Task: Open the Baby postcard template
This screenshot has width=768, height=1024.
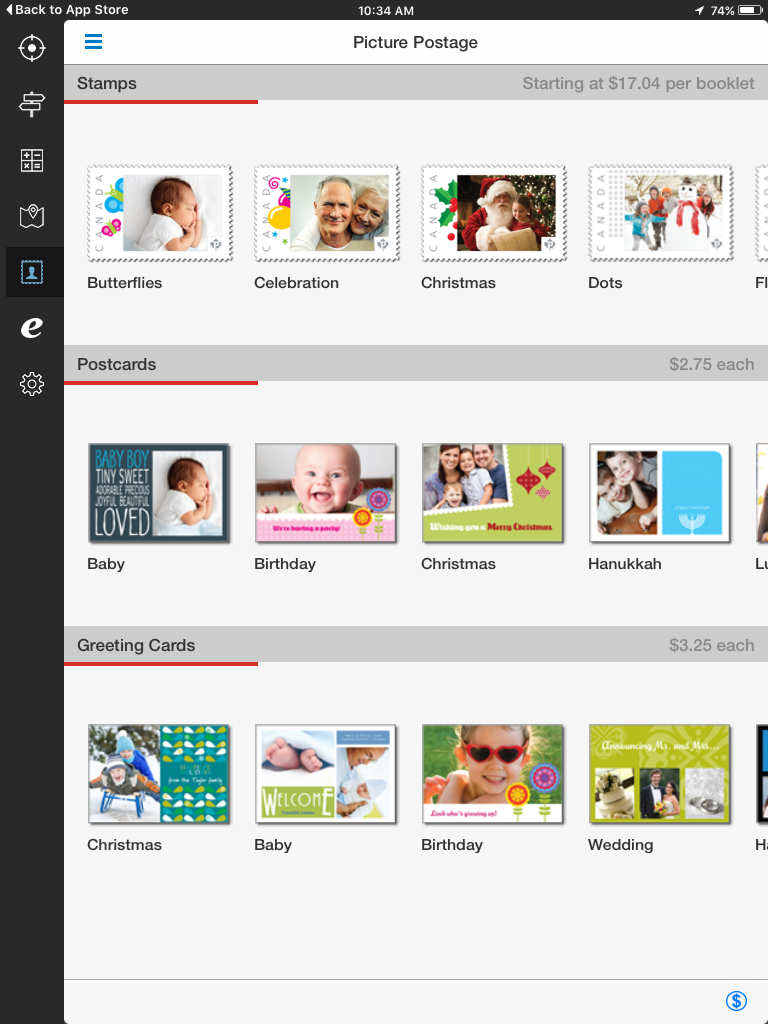Action: point(159,494)
